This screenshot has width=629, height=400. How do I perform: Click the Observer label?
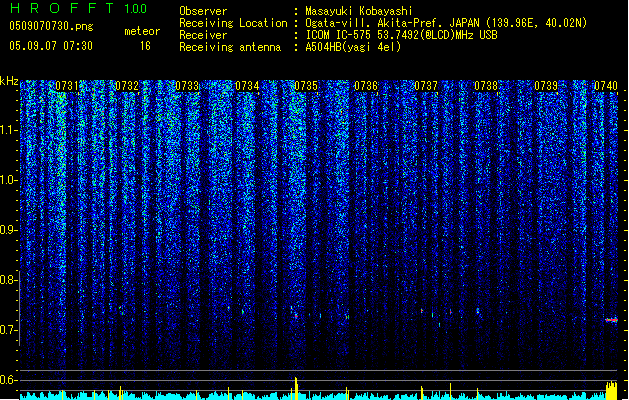coord(203,11)
